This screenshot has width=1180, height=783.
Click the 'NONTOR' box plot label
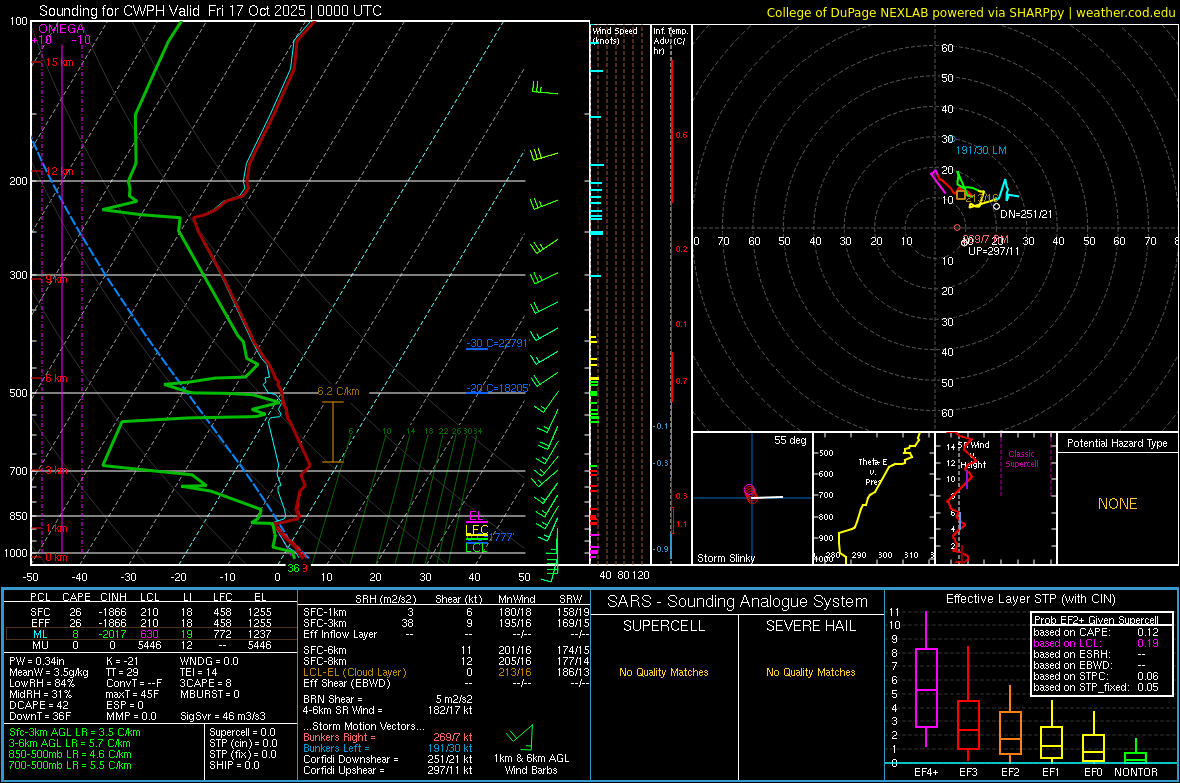pyautogui.click(x=1136, y=772)
